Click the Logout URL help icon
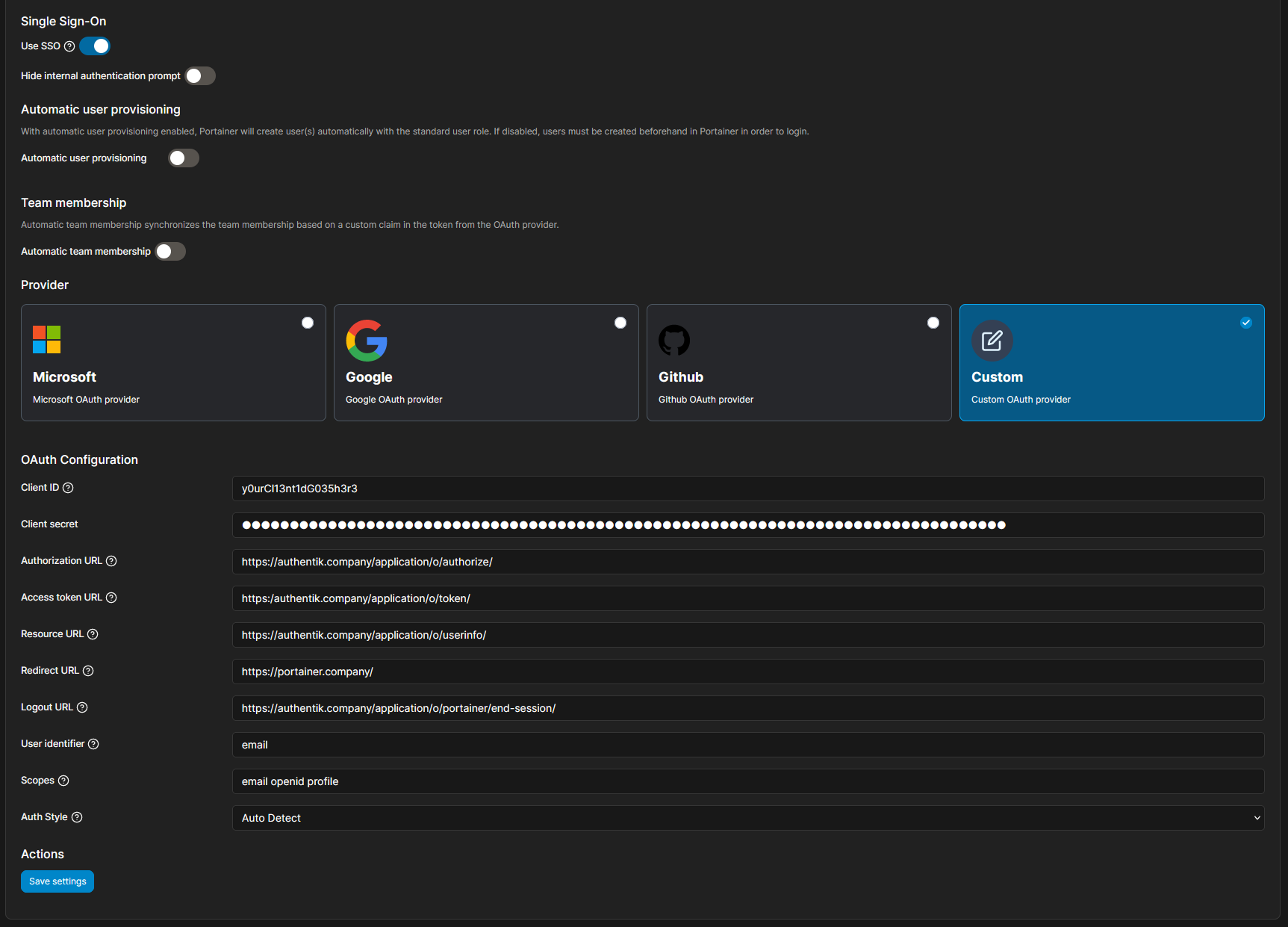The width and height of the screenshot is (1288, 927). [x=82, y=707]
